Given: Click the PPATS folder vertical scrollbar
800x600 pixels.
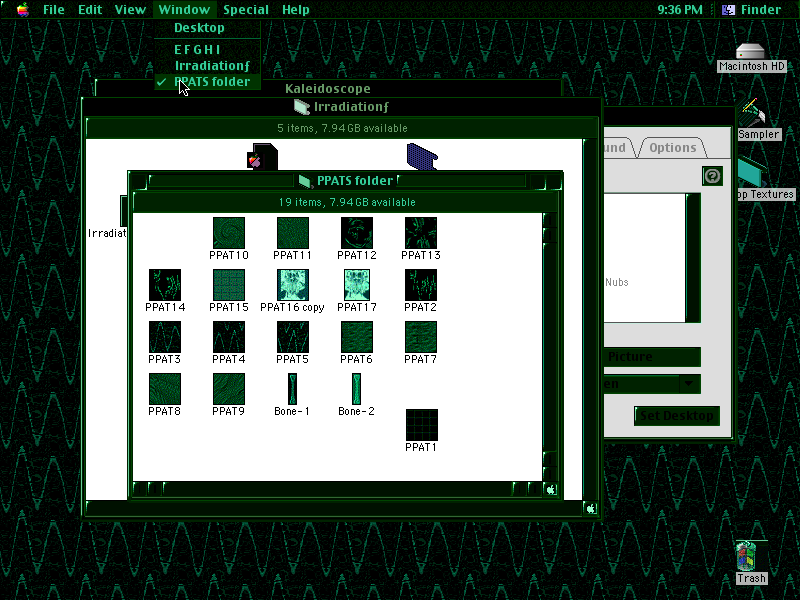Looking at the screenshot, I should tap(549, 347).
